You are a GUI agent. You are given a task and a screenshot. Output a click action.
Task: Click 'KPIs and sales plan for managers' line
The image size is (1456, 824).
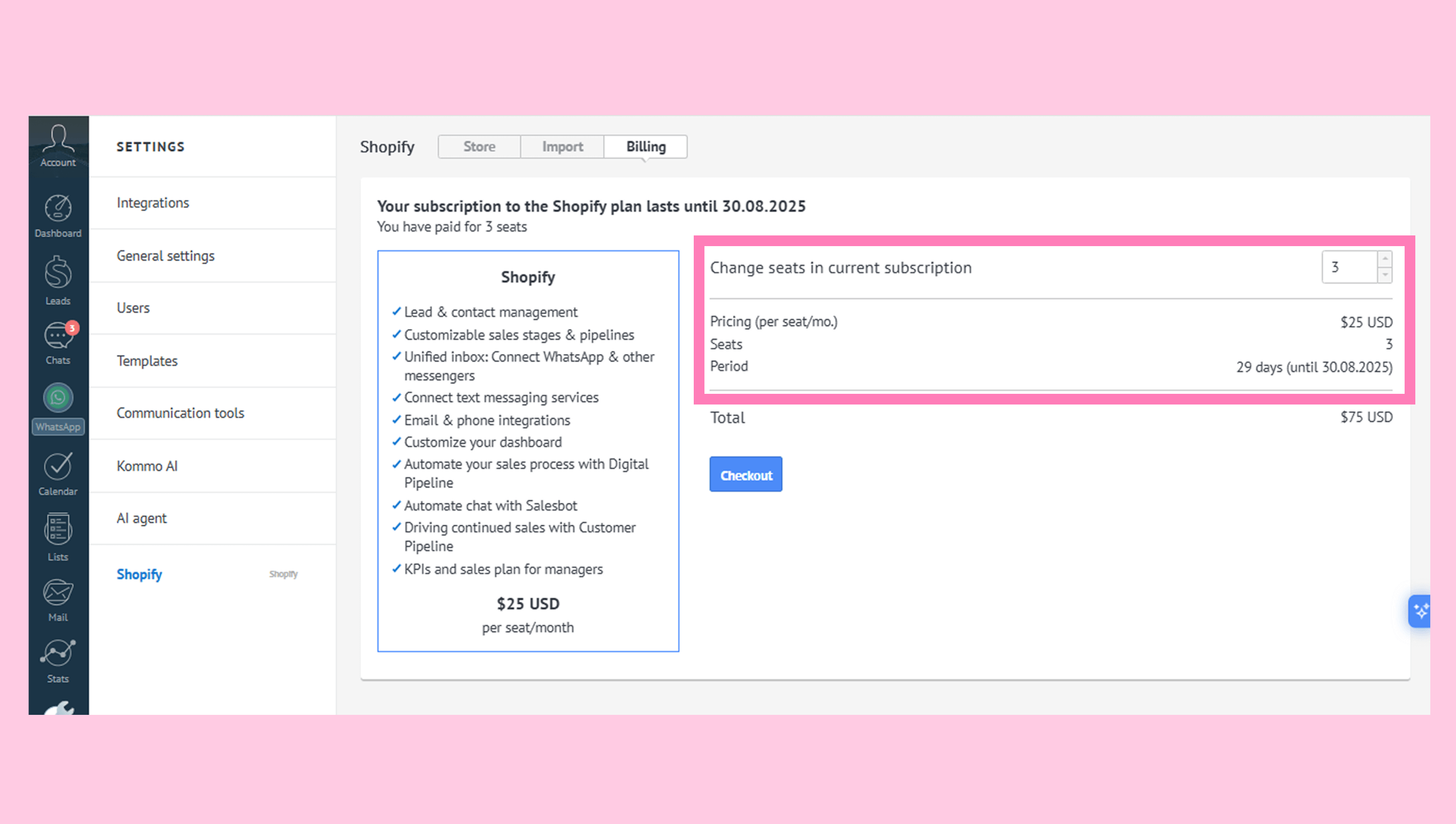tap(503, 569)
